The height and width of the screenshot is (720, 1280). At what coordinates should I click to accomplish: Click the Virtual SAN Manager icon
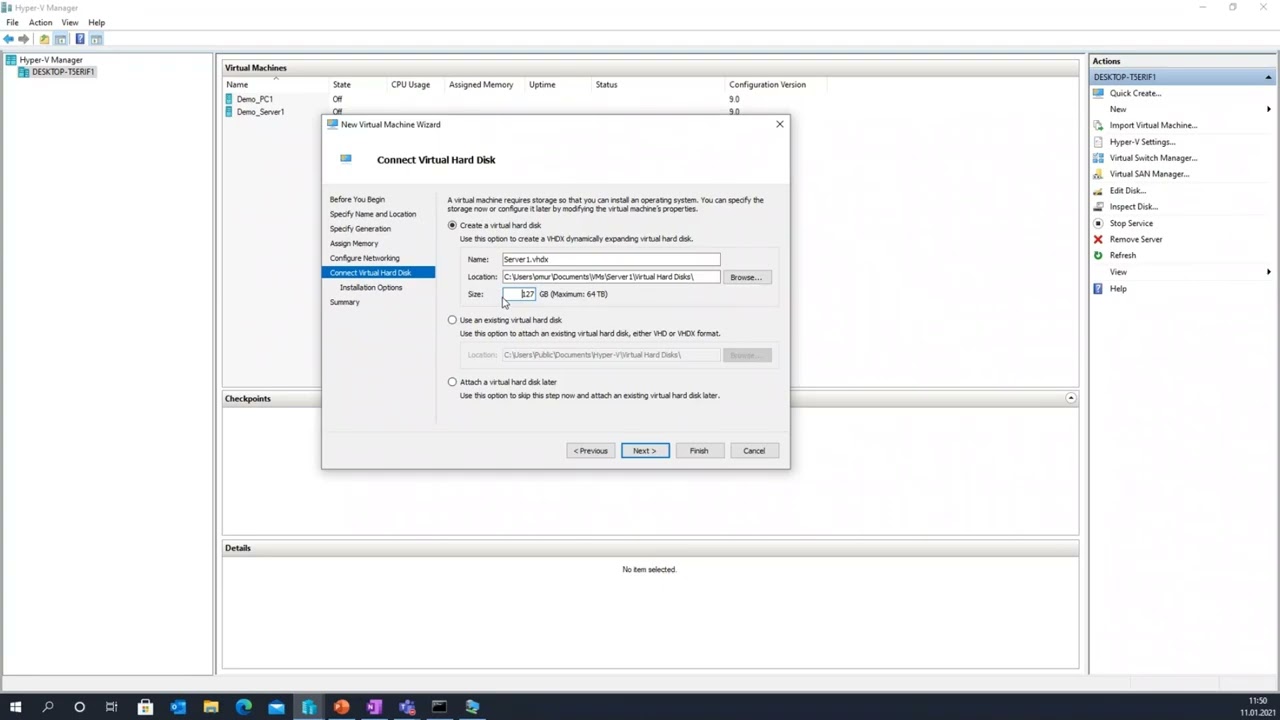pos(1098,174)
